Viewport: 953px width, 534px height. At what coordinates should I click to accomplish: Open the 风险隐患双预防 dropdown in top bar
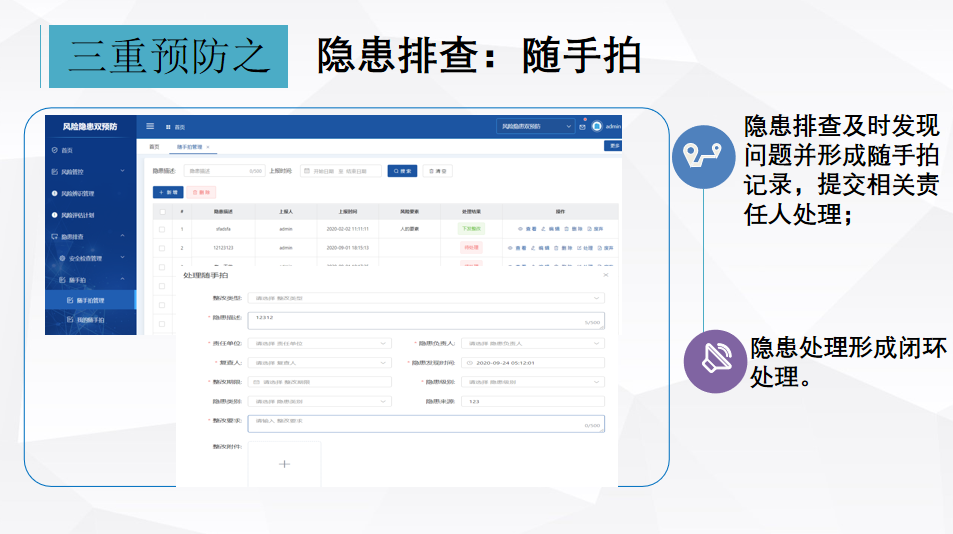pos(535,127)
